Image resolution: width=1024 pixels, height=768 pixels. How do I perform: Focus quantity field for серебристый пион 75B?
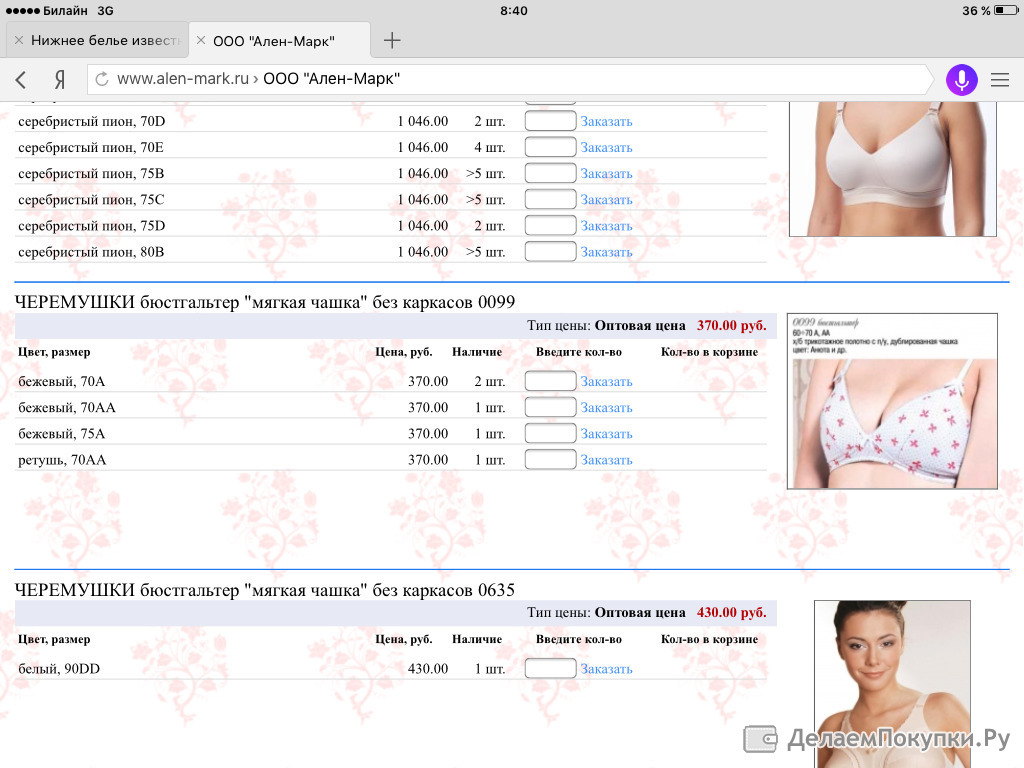point(551,173)
